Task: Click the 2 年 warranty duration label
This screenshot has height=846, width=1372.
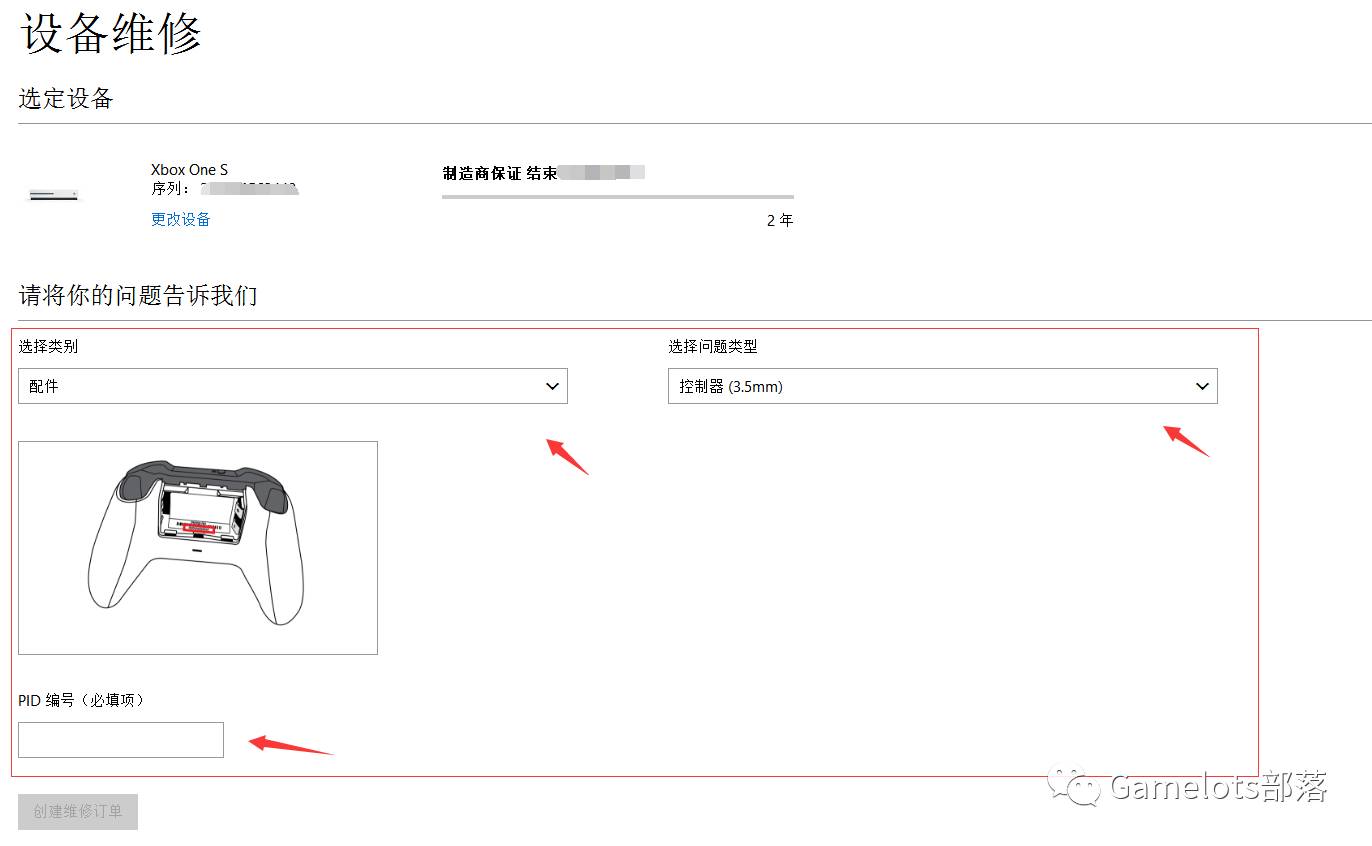Action: [x=779, y=220]
